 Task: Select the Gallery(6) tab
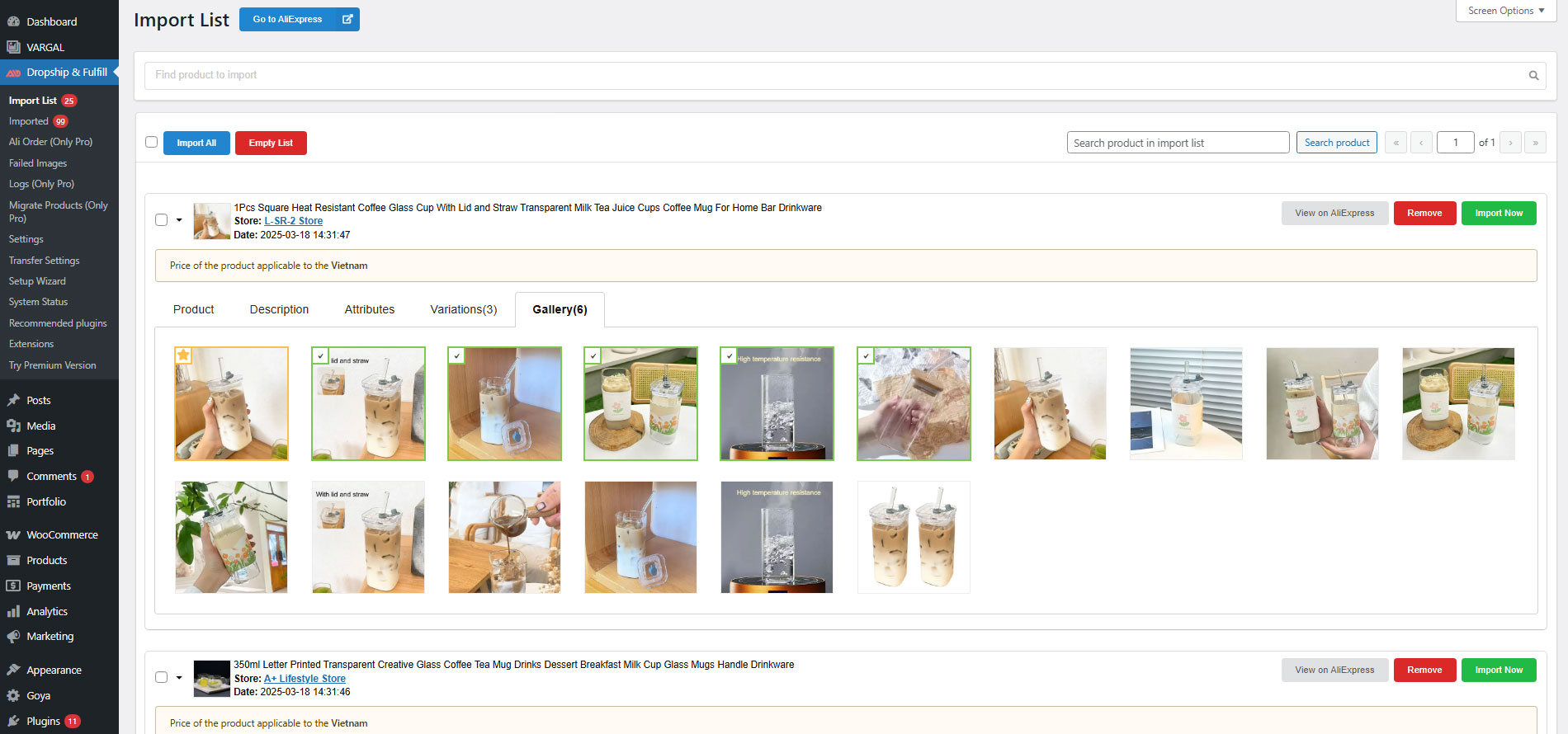point(560,309)
